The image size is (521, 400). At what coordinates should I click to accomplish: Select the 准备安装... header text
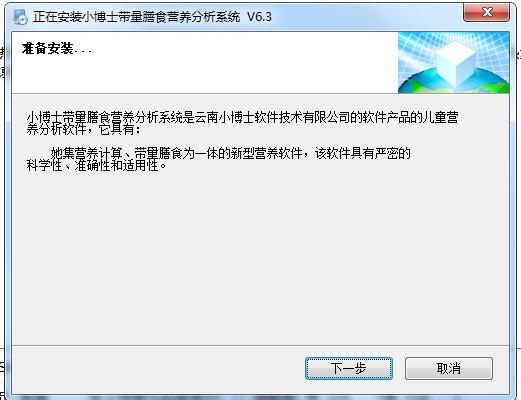(56, 49)
